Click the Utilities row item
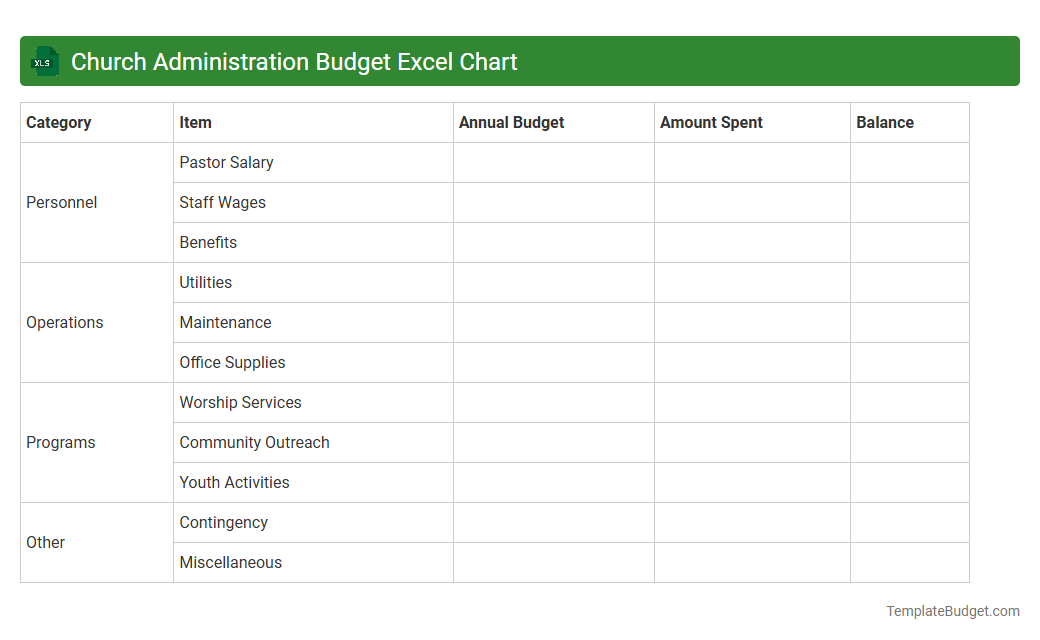Image resolution: width=1040 pixels, height=640 pixels. [205, 282]
